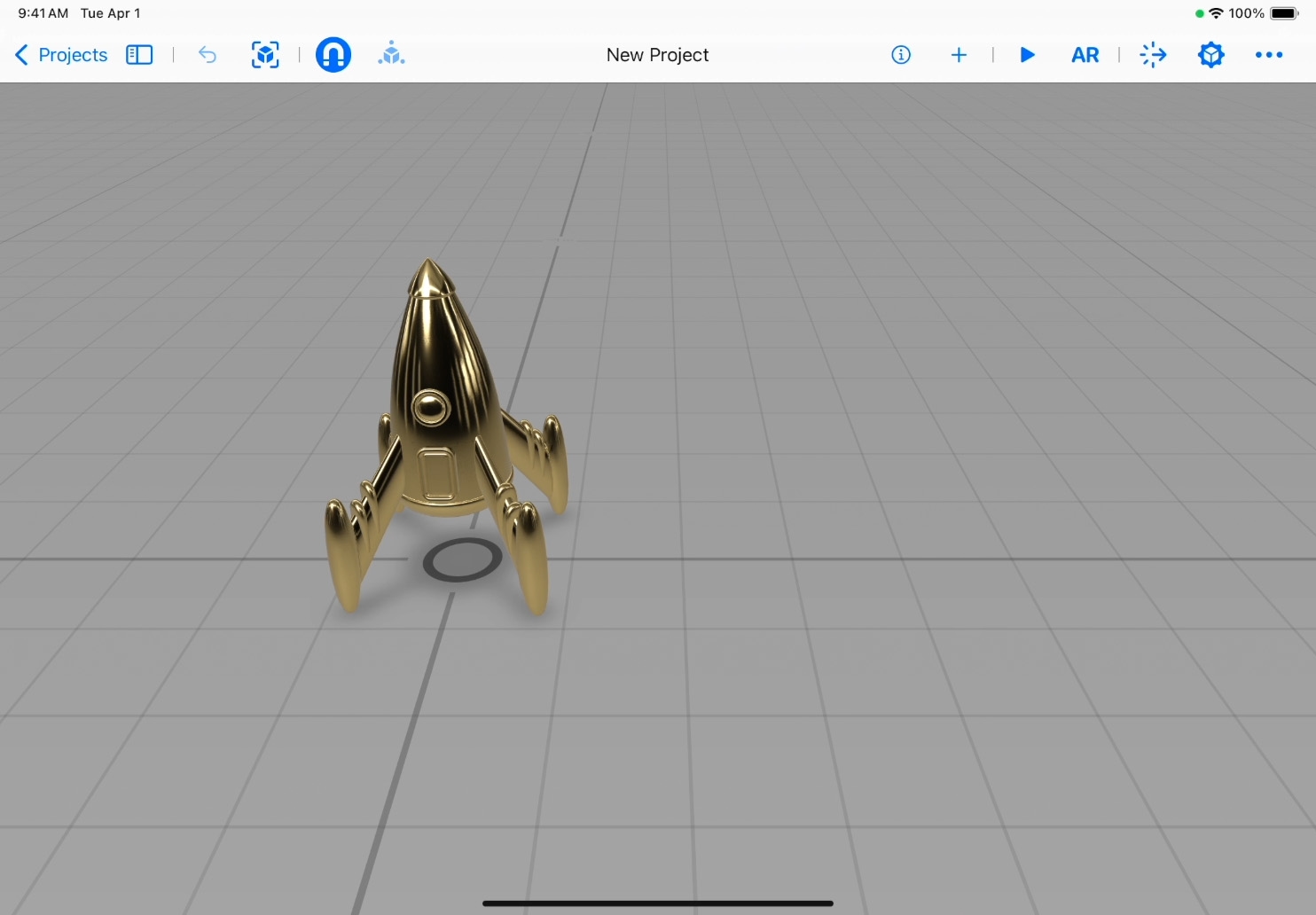Undo the last action
1316x915 pixels.
(x=208, y=55)
